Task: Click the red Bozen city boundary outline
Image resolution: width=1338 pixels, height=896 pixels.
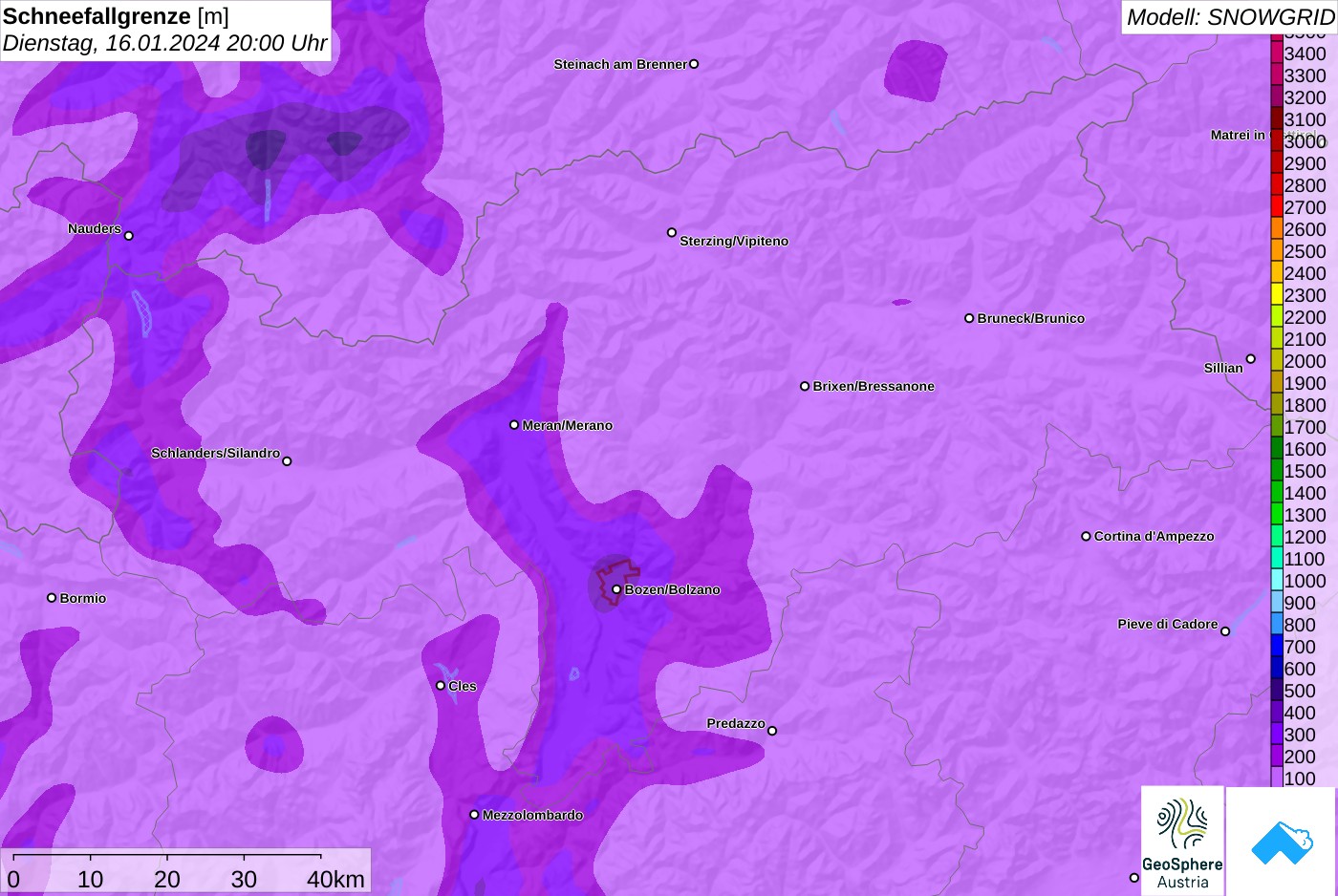Action: tap(616, 583)
